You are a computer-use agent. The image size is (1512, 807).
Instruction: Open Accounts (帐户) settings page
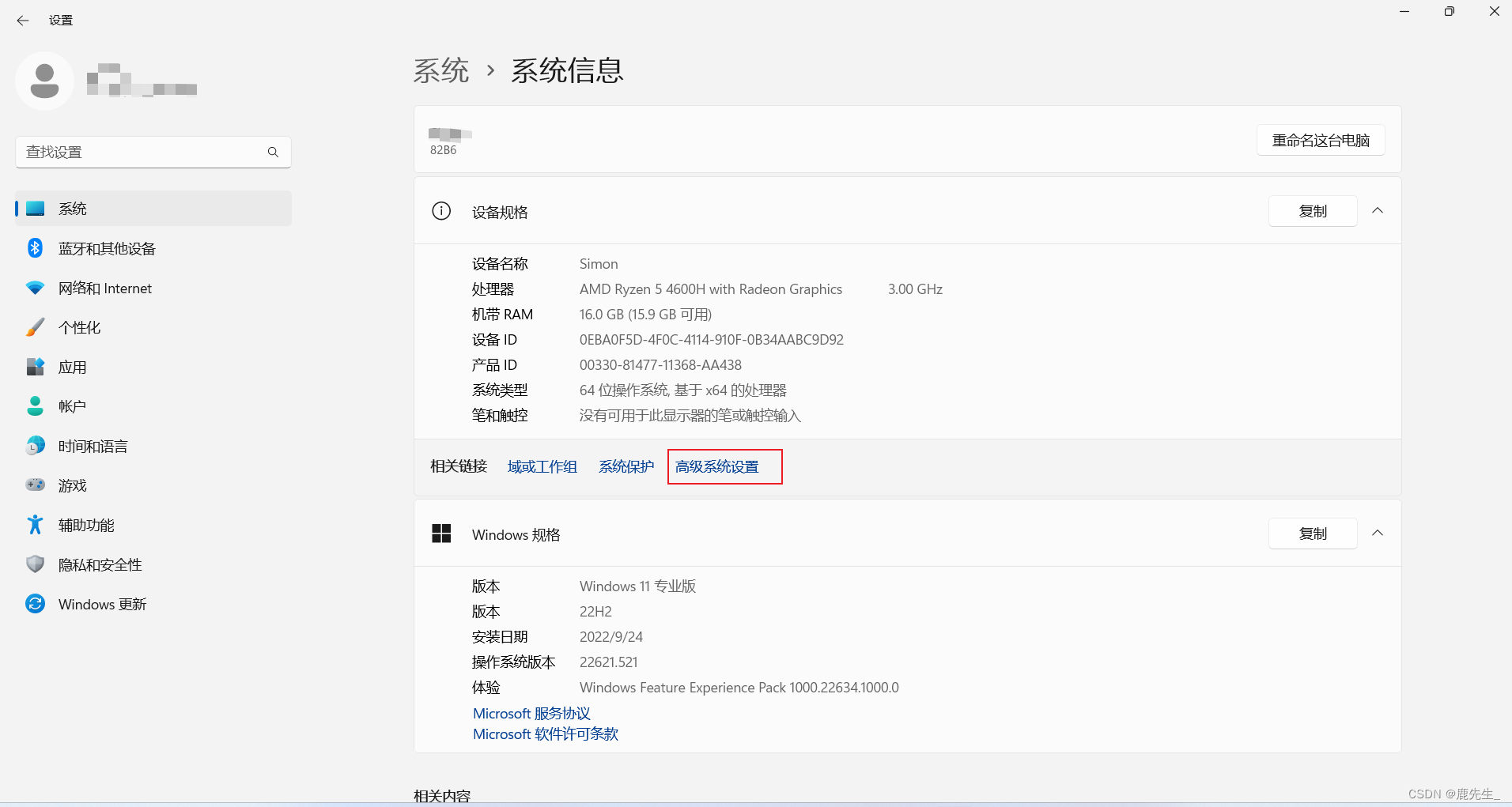[72, 407]
